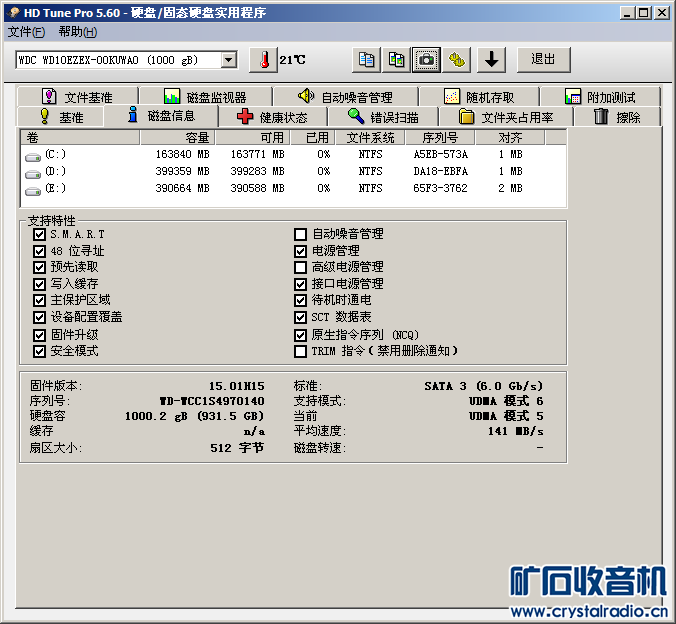This screenshot has width=676, height=624.
Task: Switch to the 自动噪音管理 tab
Action: pos(345,97)
